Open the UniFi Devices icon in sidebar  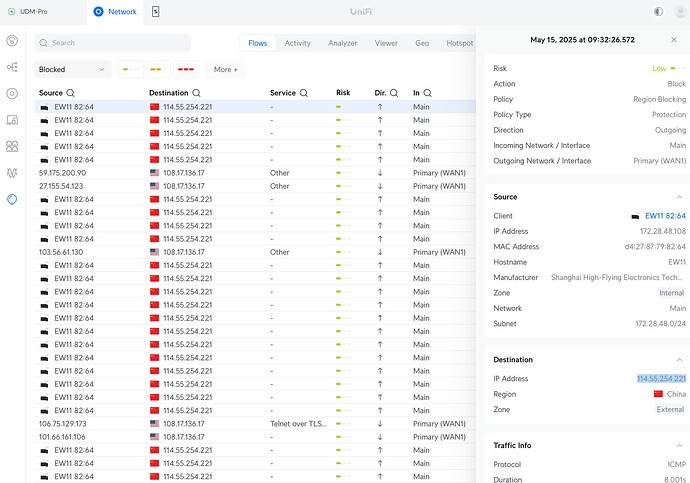[x=12, y=93]
